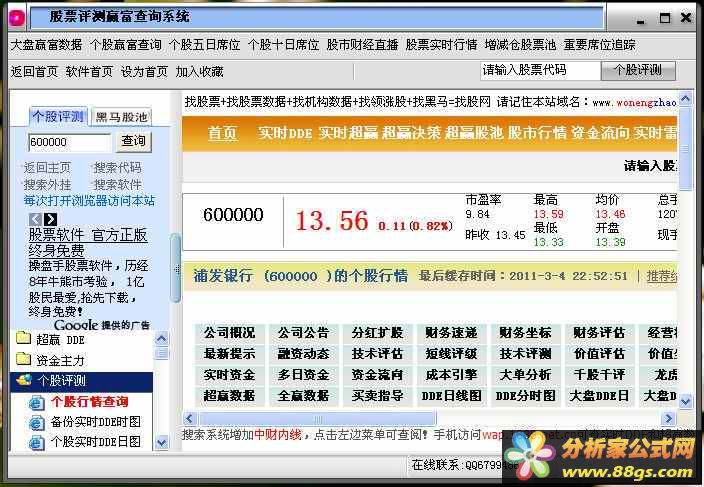Click 超赢决策 in orange navigation bar
The width and height of the screenshot is (704, 487).
click(411, 133)
